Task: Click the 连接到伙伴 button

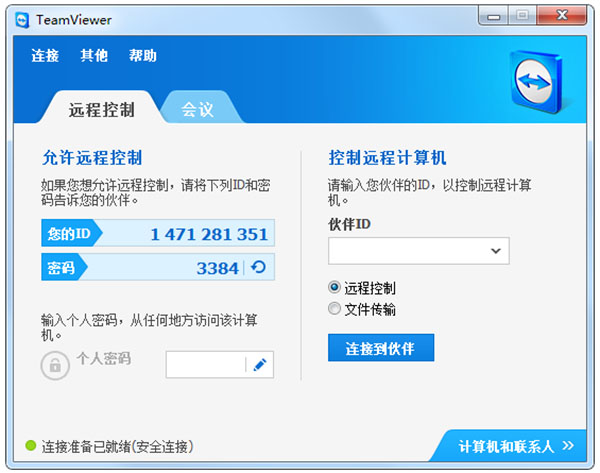Action: pos(381,347)
